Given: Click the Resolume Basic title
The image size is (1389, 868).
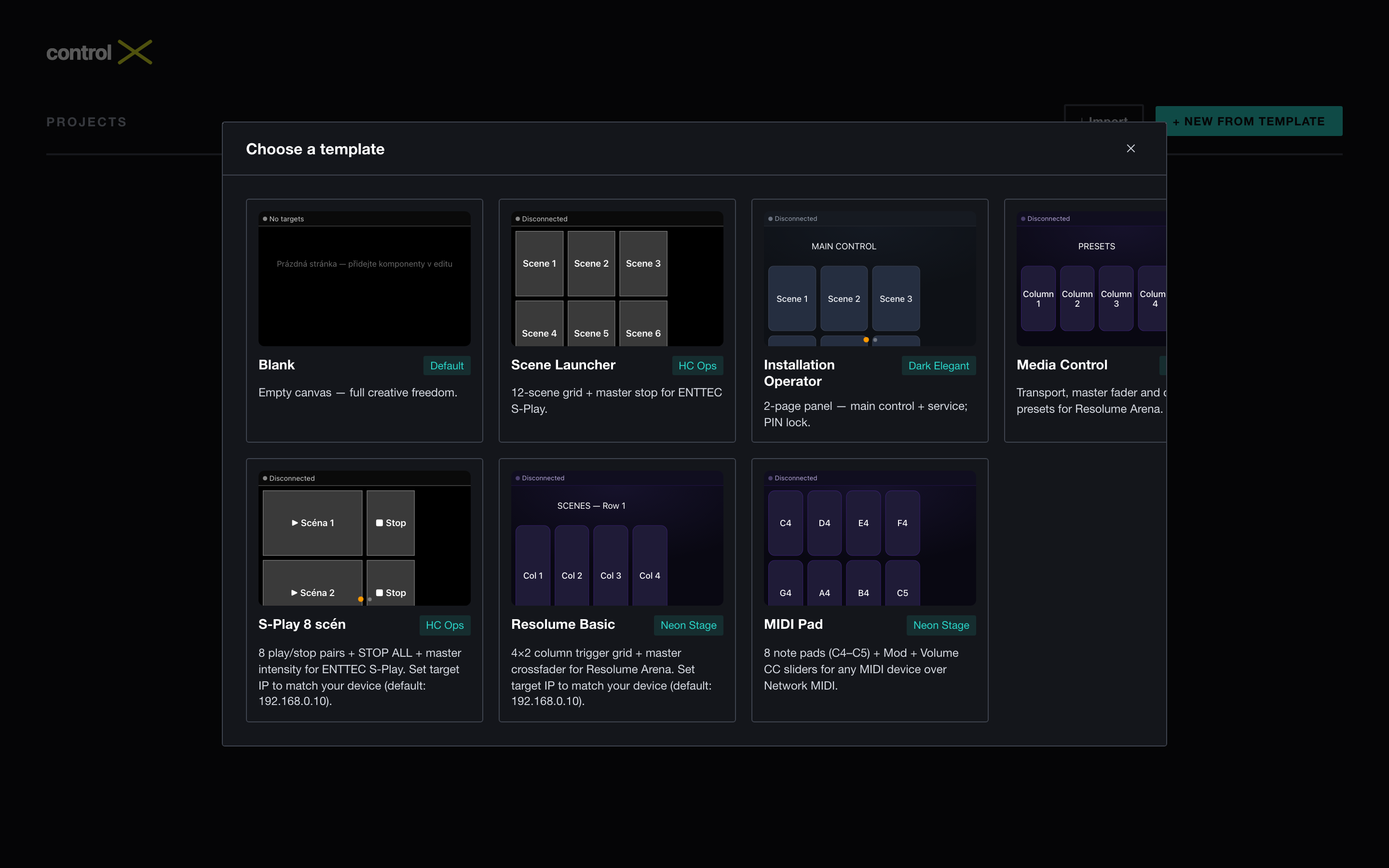Looking at the screenshot, I should tap(563, 624).
